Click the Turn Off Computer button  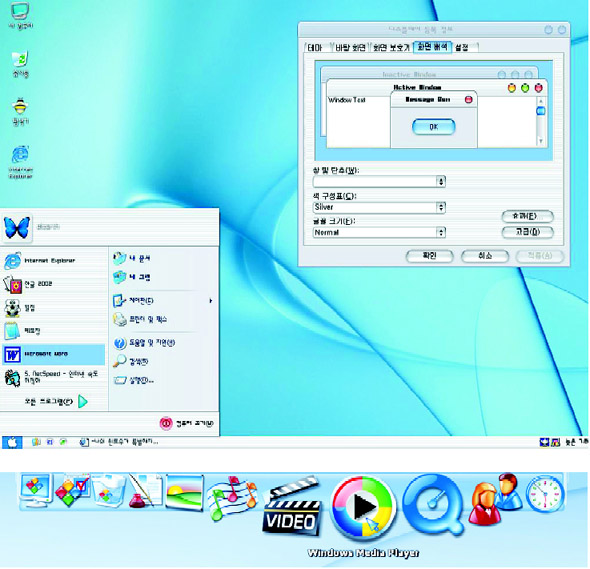point(187,423)
